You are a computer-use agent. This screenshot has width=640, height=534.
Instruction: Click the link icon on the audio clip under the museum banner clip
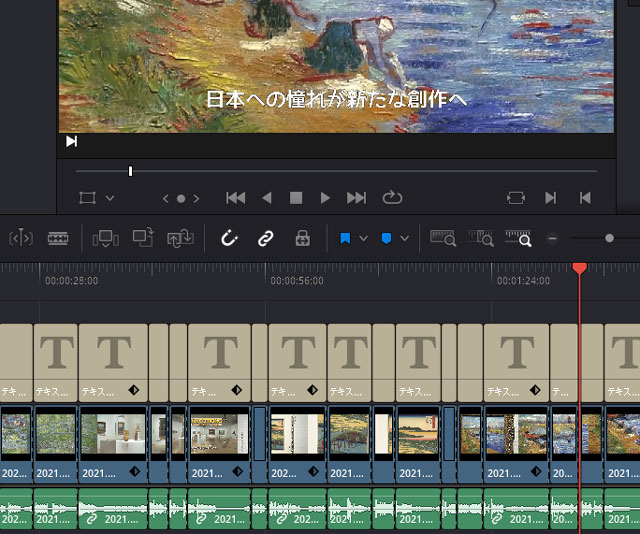click(x=201, y=519)
